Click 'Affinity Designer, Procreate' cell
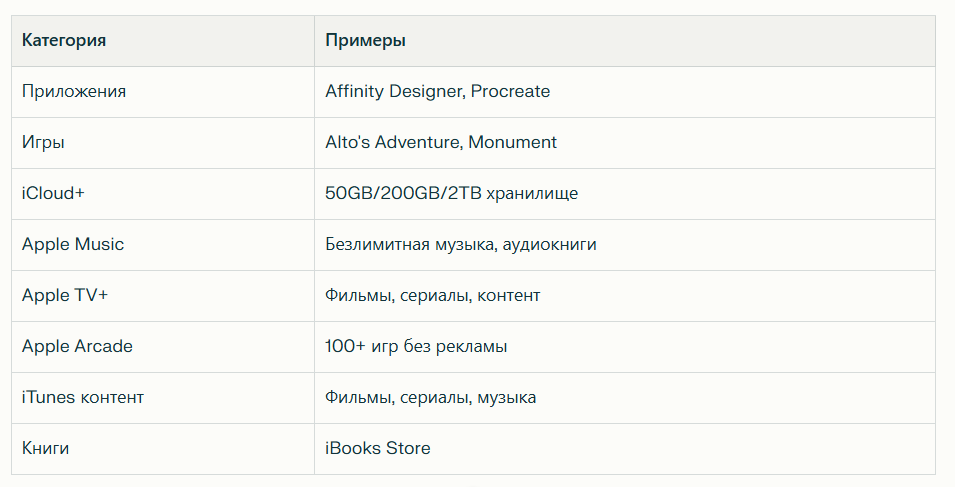This screenshot has height=487, width=955. tap(625, 92)
